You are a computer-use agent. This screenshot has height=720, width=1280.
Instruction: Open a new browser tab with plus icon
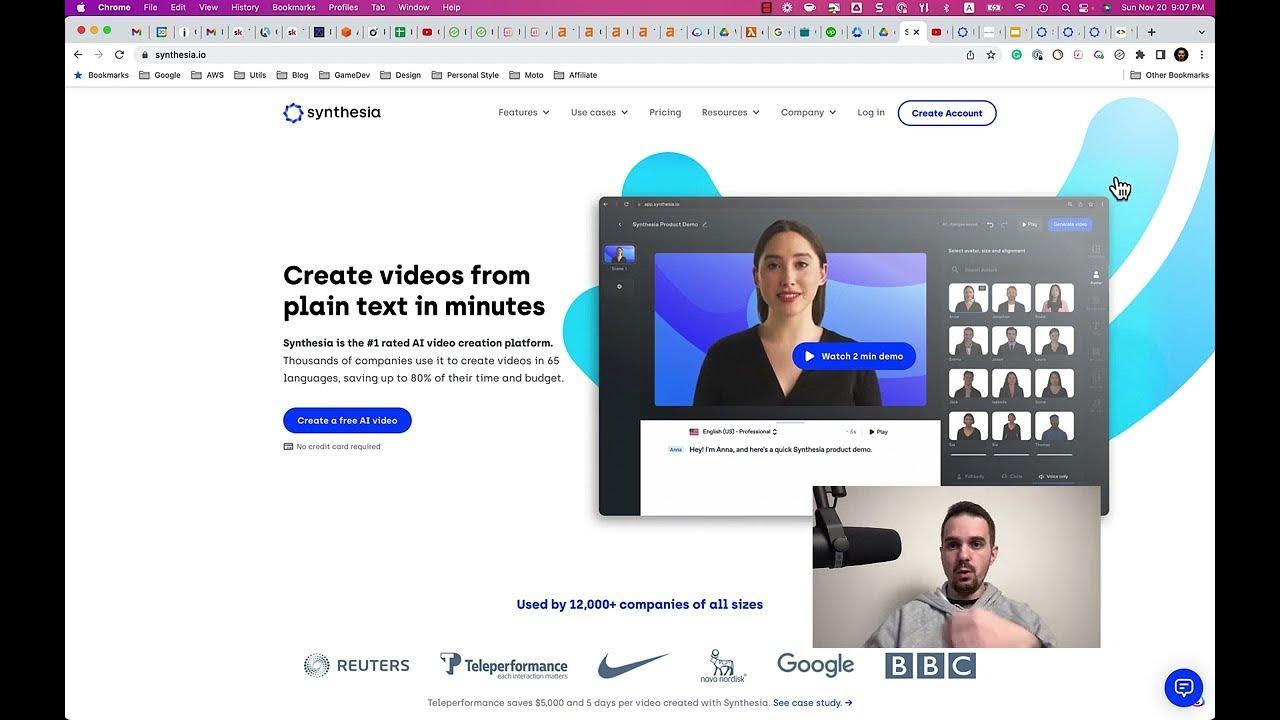point(1151,32)
